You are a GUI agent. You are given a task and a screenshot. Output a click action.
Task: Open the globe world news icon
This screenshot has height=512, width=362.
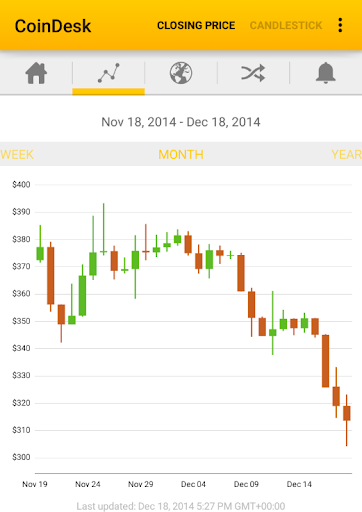181,73
